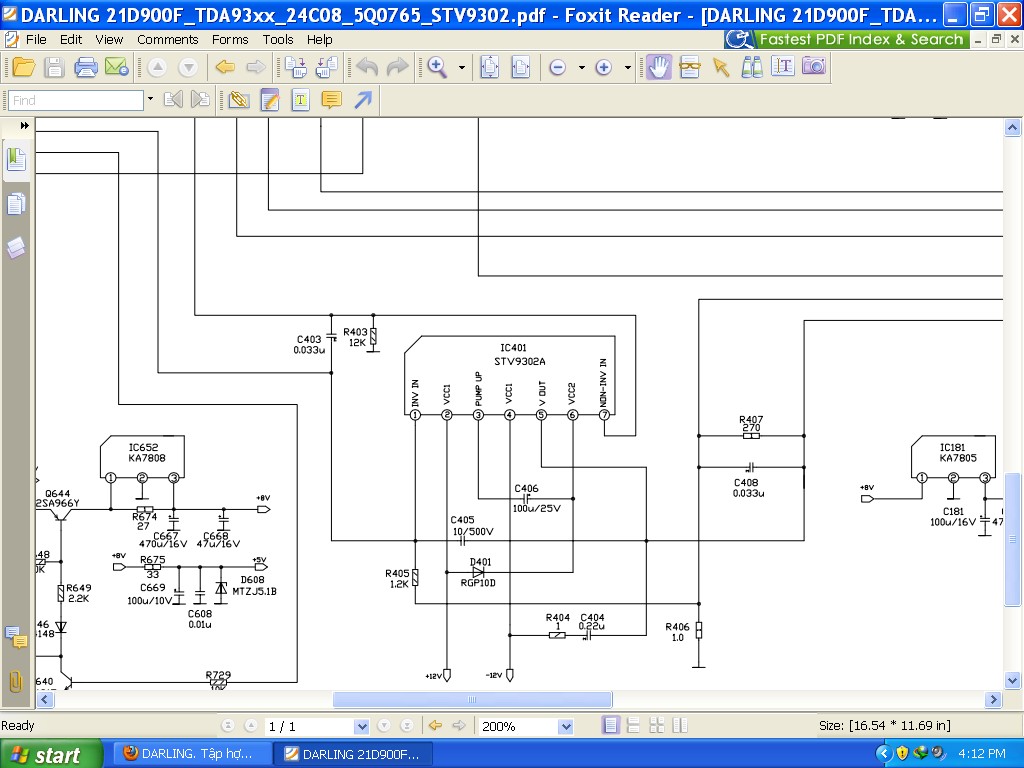Open the Find options dropdown arrow
Screen dimensions: 1024x768
pyautogui.click(x=150, y=99)
